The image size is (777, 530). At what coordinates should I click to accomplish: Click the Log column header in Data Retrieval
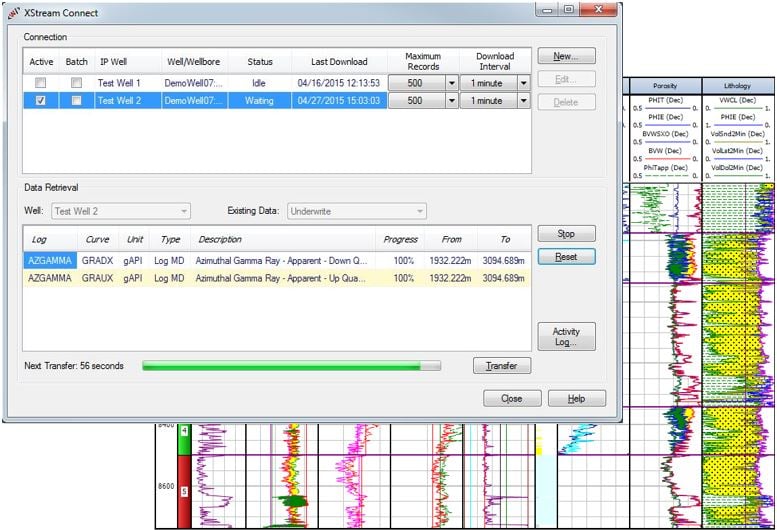tap(50, 239)
